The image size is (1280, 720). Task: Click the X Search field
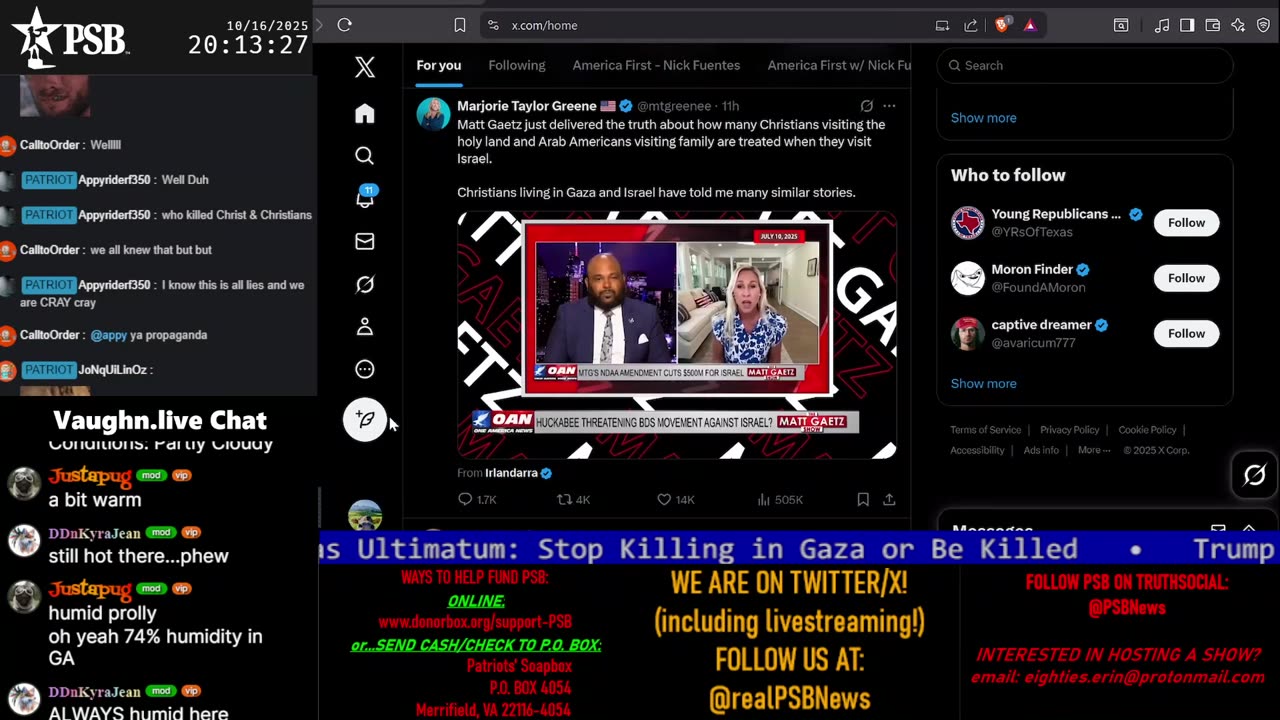1085,65
